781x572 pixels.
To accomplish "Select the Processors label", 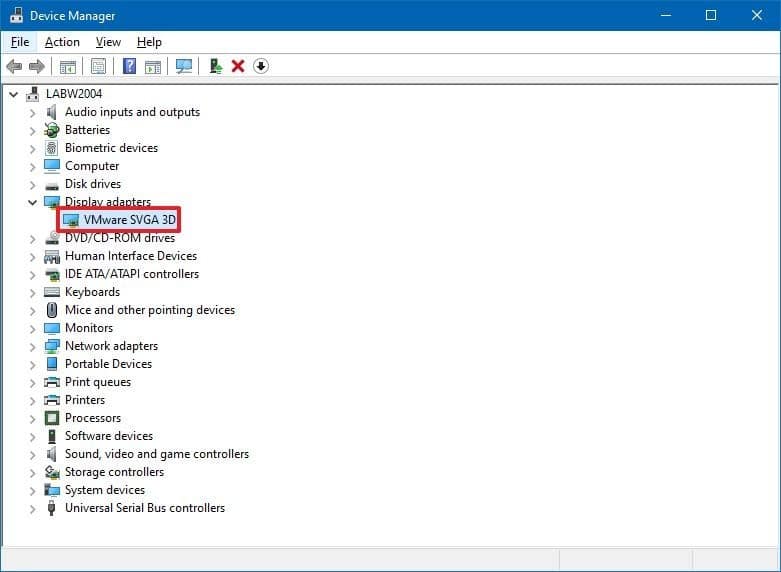I will click(93, 418).
